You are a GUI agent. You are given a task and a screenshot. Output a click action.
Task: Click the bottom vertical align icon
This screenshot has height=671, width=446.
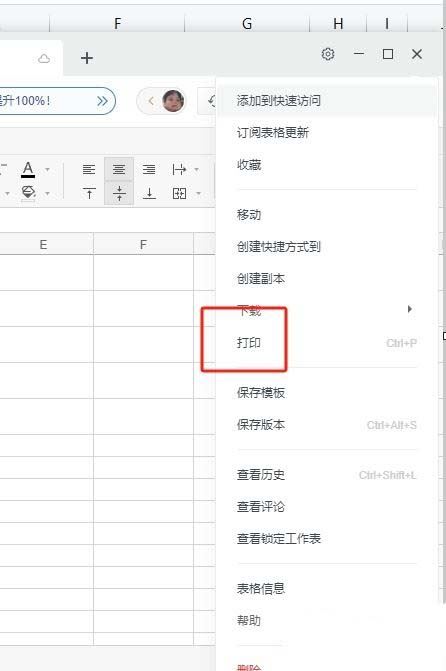[149, 193]
